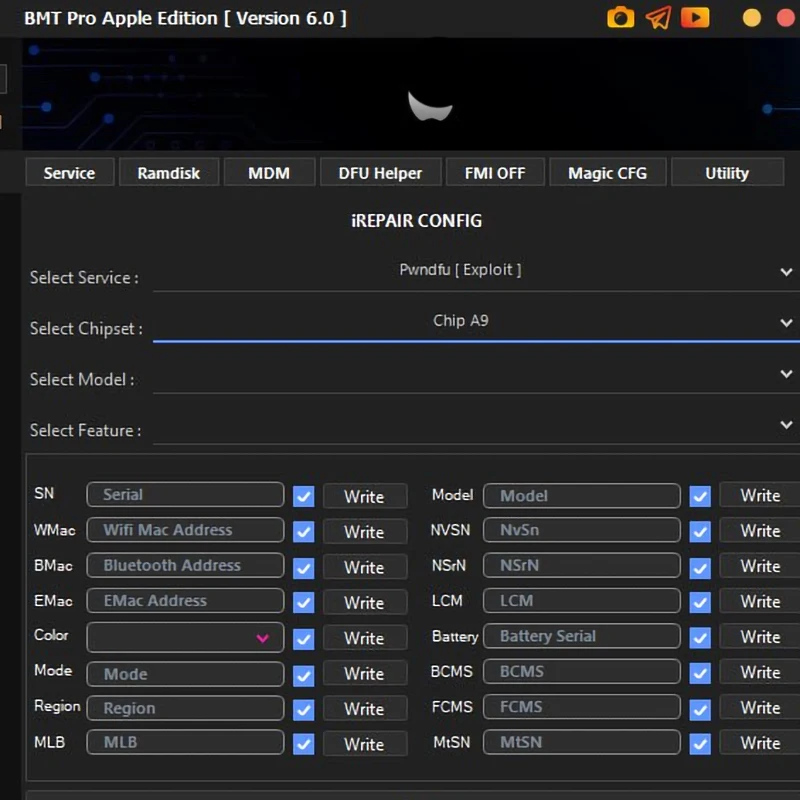Click Write button for WMac
800x800 pixels.
click(365, 532)
